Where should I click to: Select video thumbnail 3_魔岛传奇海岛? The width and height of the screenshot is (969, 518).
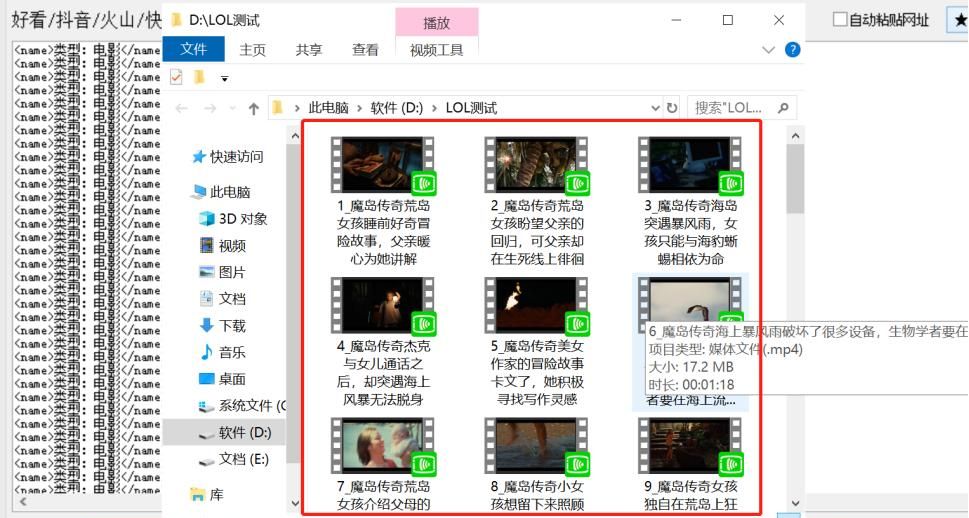click(690, 166)
